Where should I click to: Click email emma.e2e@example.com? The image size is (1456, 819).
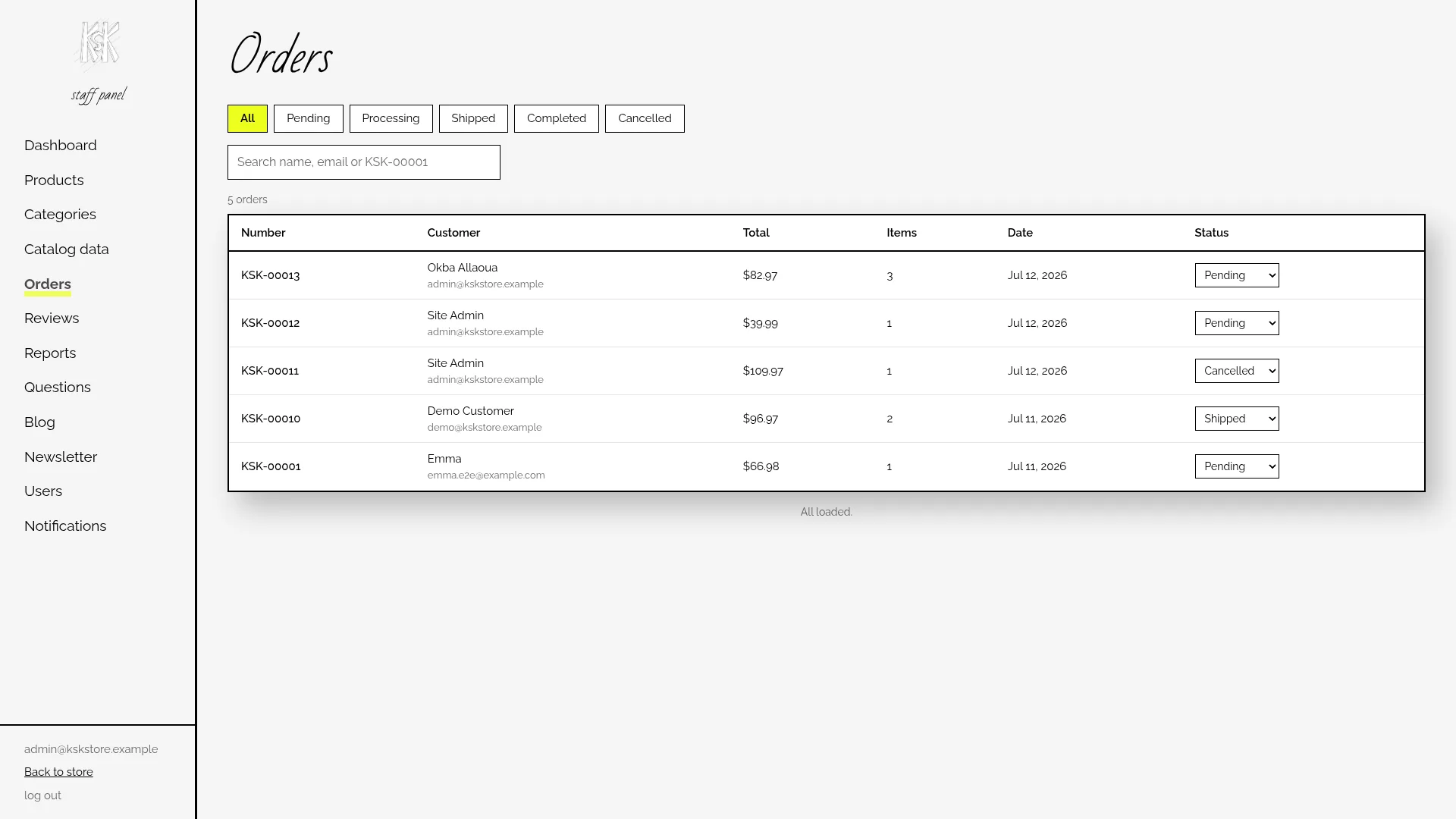point(486,475)
